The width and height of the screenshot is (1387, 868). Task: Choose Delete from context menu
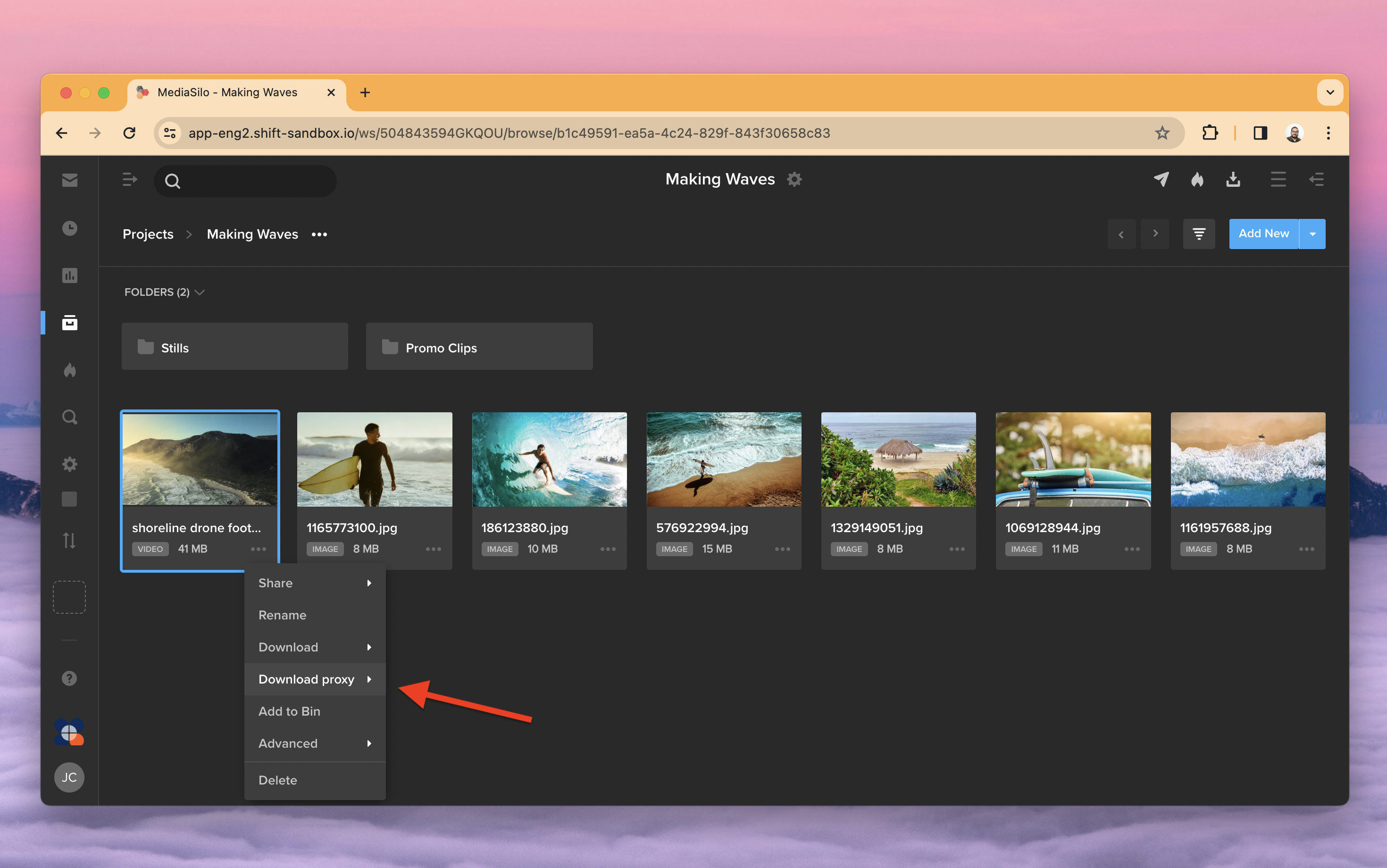pos(315,780)
